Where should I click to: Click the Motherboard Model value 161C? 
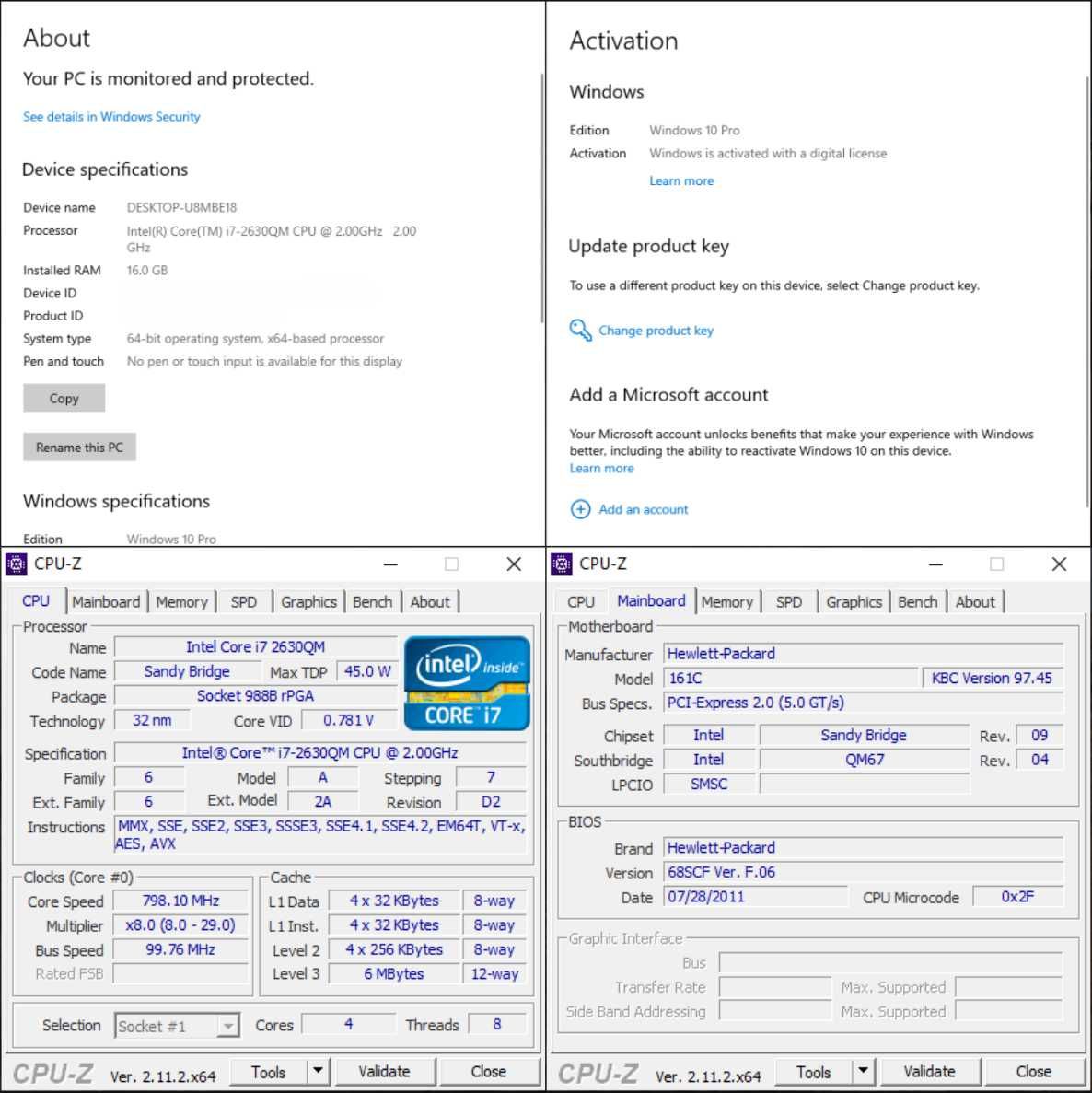792,679
